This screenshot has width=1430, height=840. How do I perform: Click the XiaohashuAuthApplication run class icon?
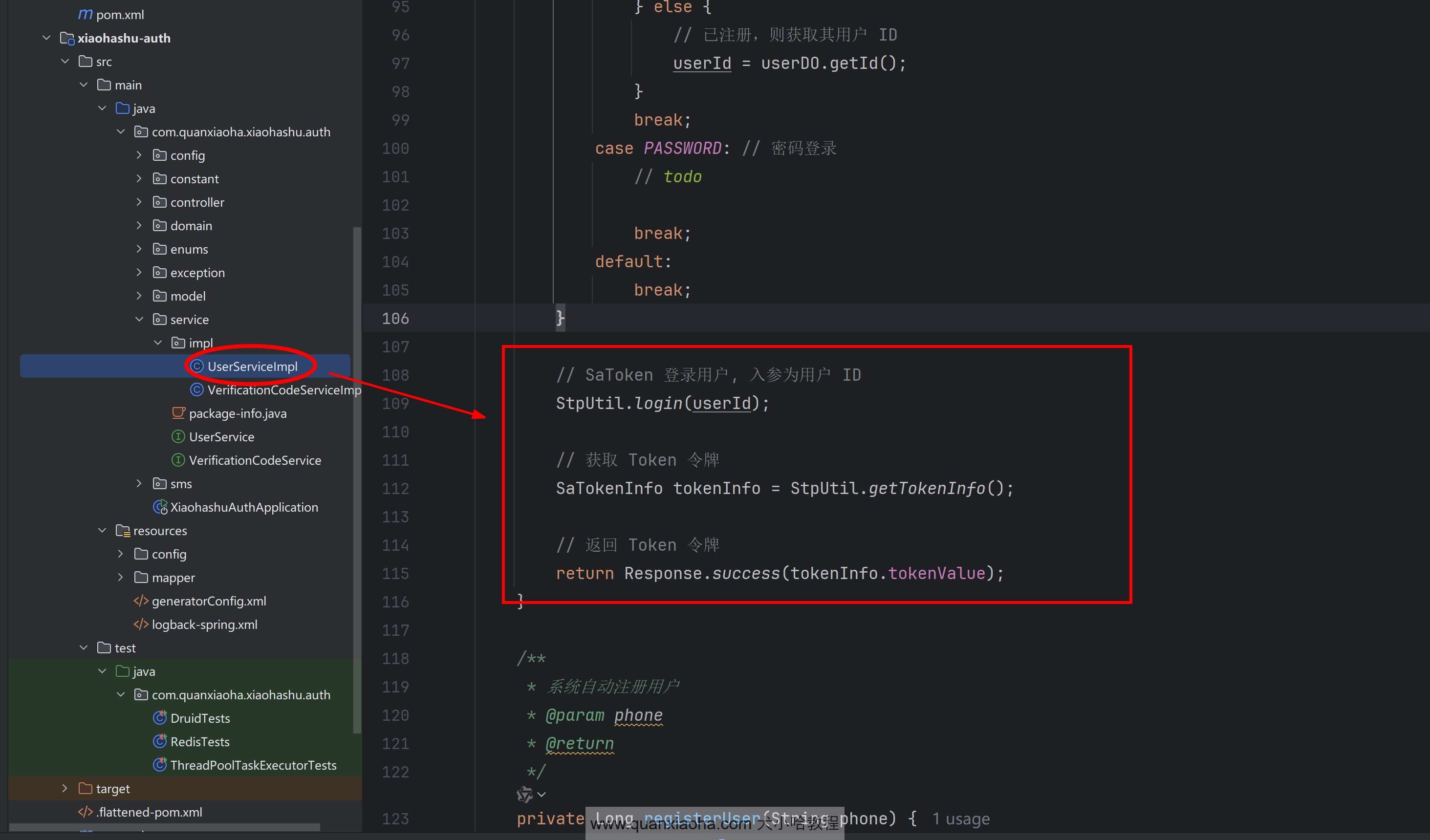(160, 507)
